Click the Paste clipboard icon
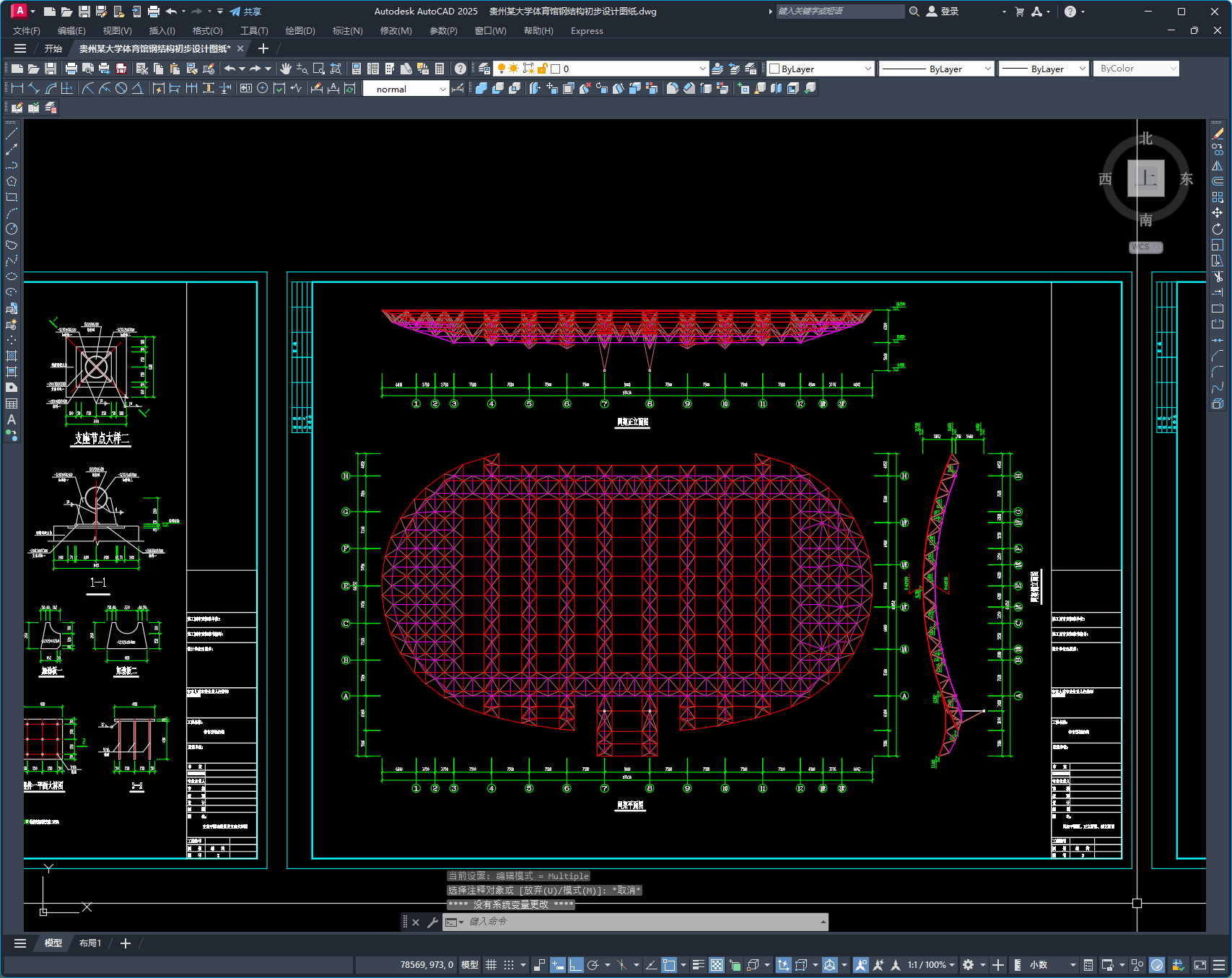This screenshot has height=978, width=1232. click(175, 69)
